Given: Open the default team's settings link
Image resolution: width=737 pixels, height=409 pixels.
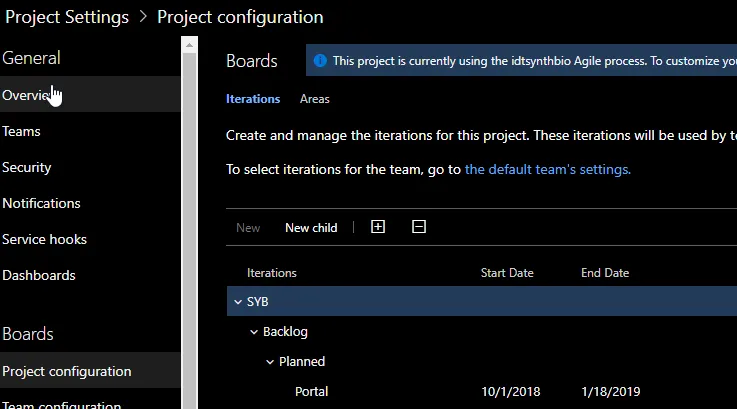Looking at the screenshot, I should pyautogui.click(x=547, y=169).
